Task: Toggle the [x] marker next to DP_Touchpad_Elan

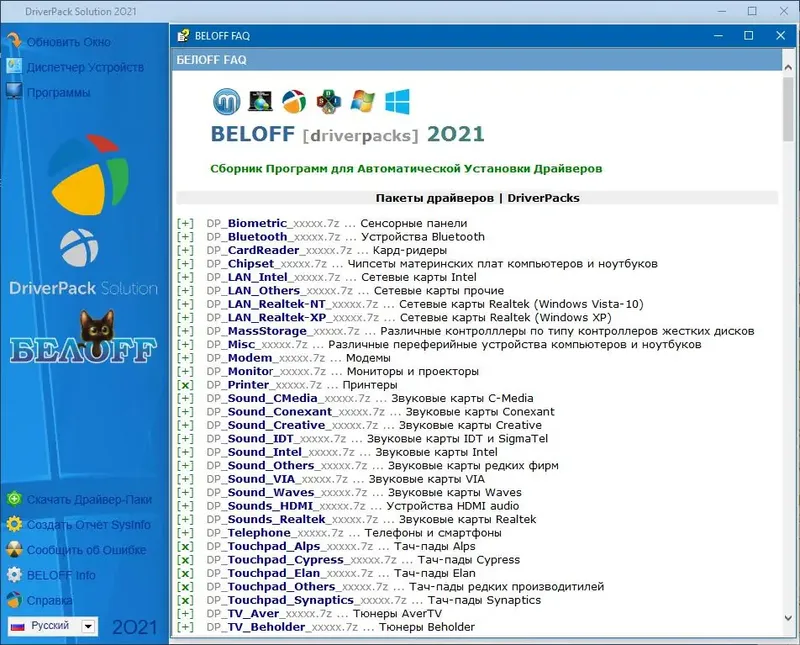Action: coord(185,574)
